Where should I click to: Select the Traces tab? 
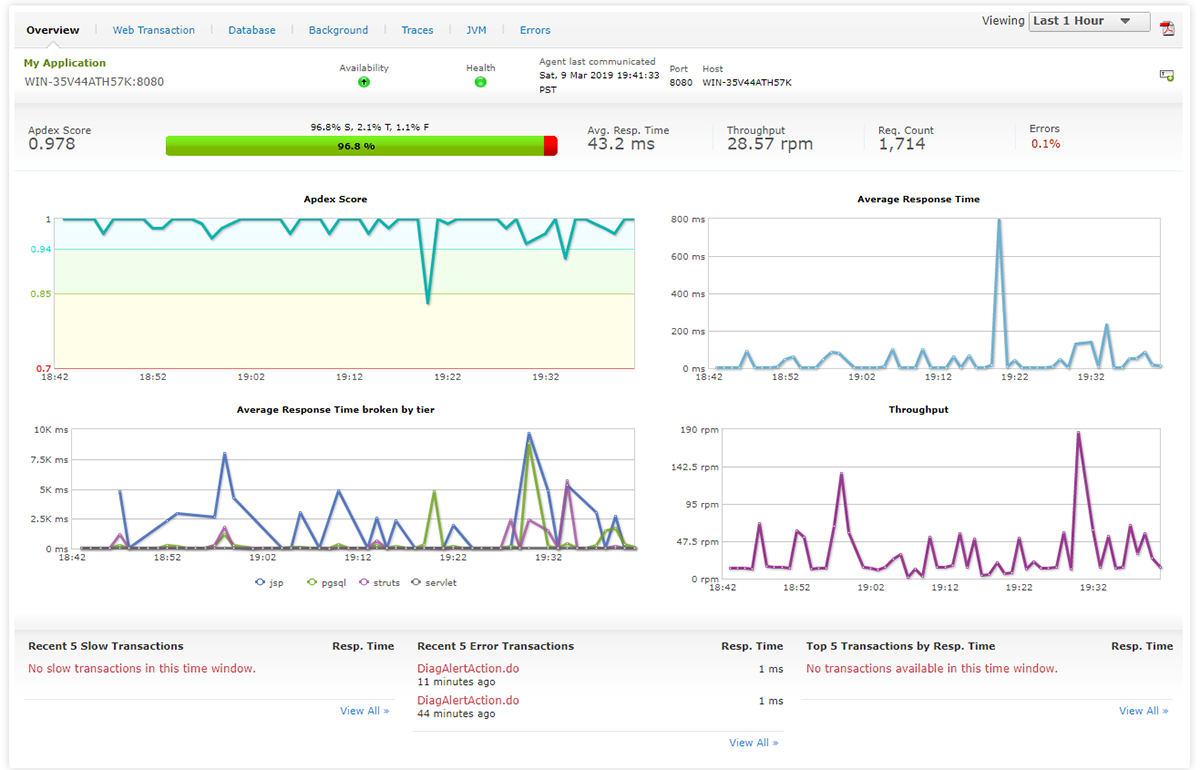point(417,30)
